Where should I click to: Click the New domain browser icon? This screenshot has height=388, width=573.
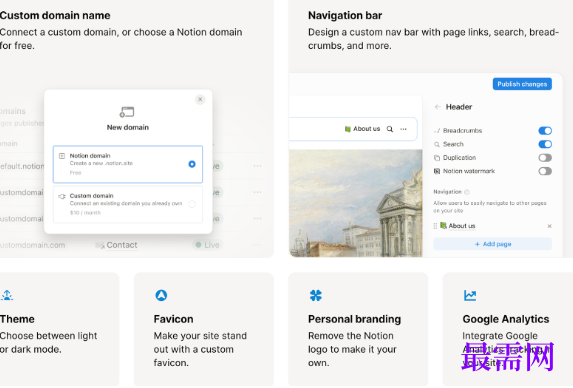click(x=127, y=112)
